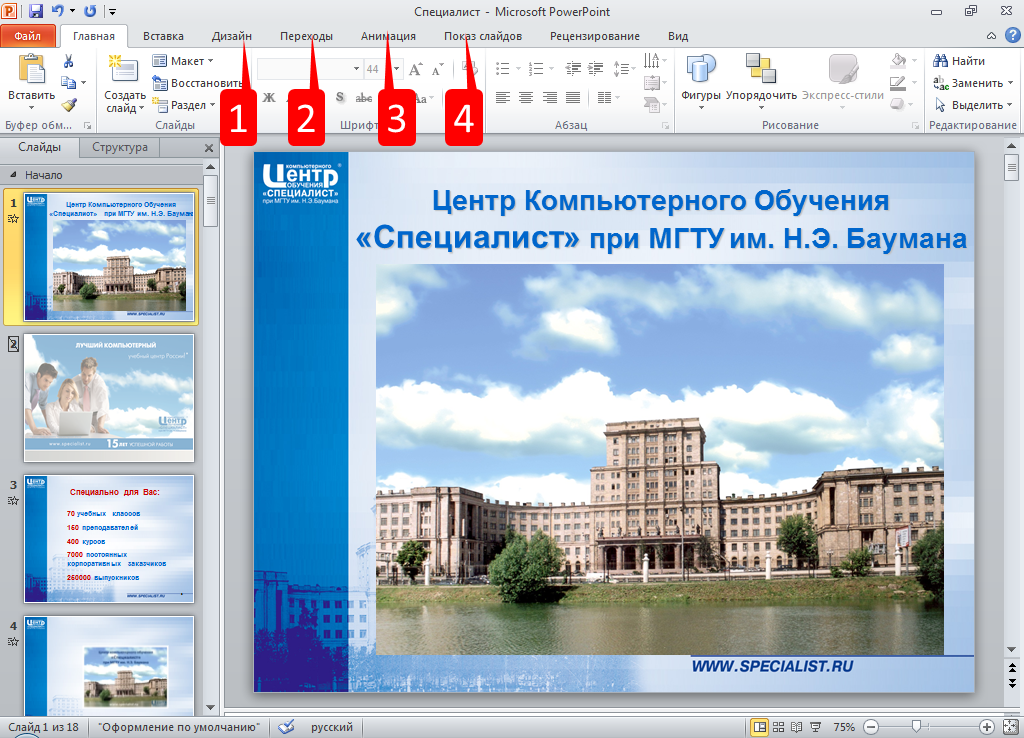Open the Select (Выделить) dropdown
The height and width of the screenshot is (738, 1024).
click(x=974, y=105)
